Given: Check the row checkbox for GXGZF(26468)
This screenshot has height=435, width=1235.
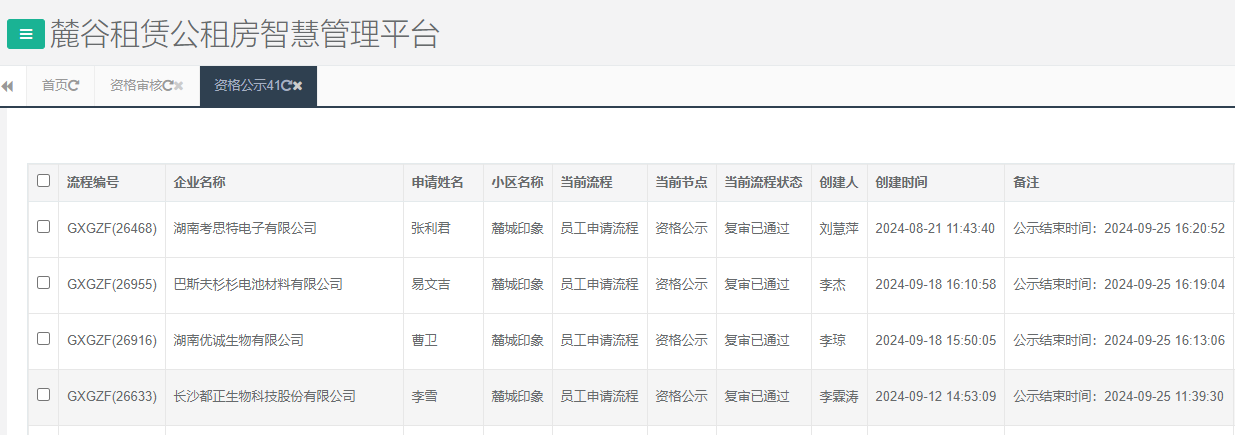Looking at the screenshot, I should tap(43, 227).
